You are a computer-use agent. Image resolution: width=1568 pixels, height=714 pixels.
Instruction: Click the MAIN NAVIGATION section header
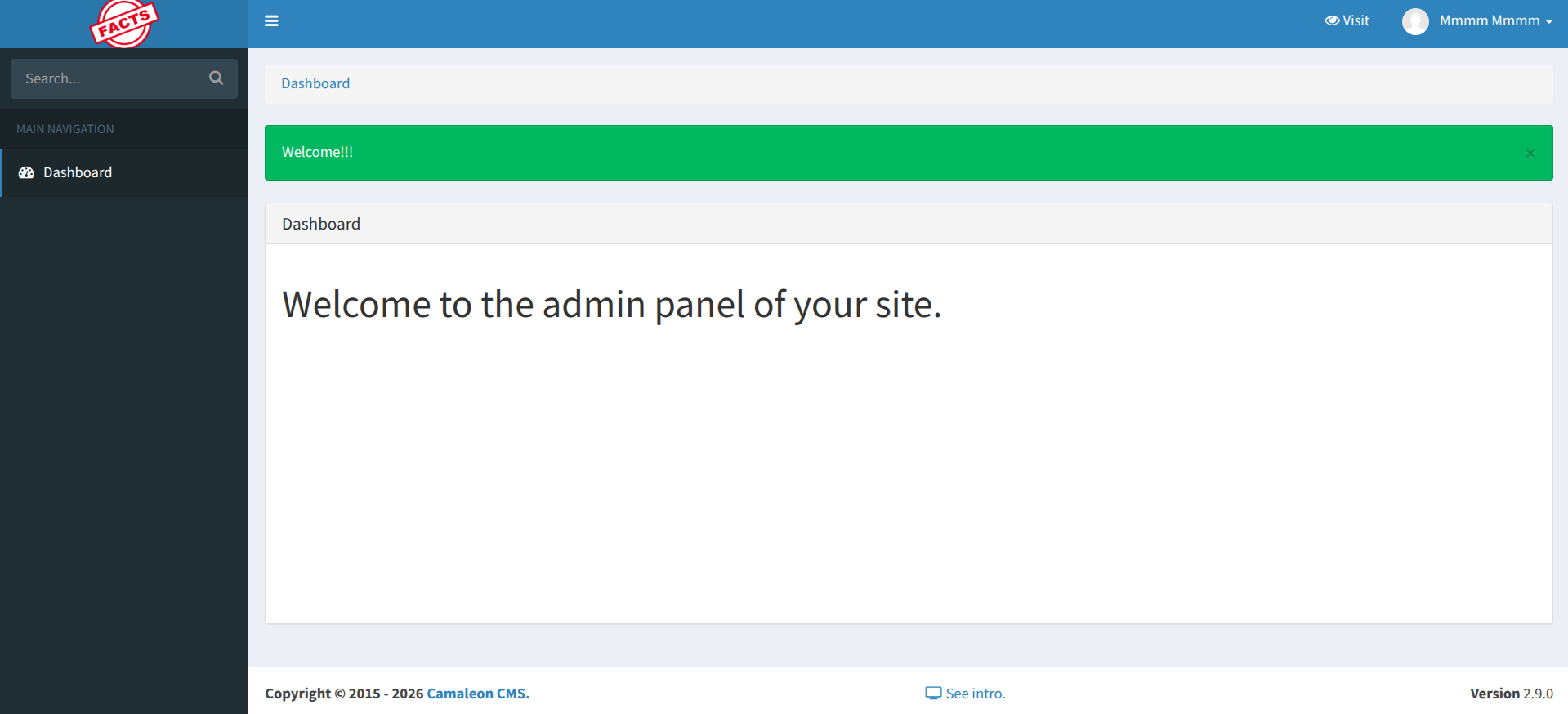65,129
